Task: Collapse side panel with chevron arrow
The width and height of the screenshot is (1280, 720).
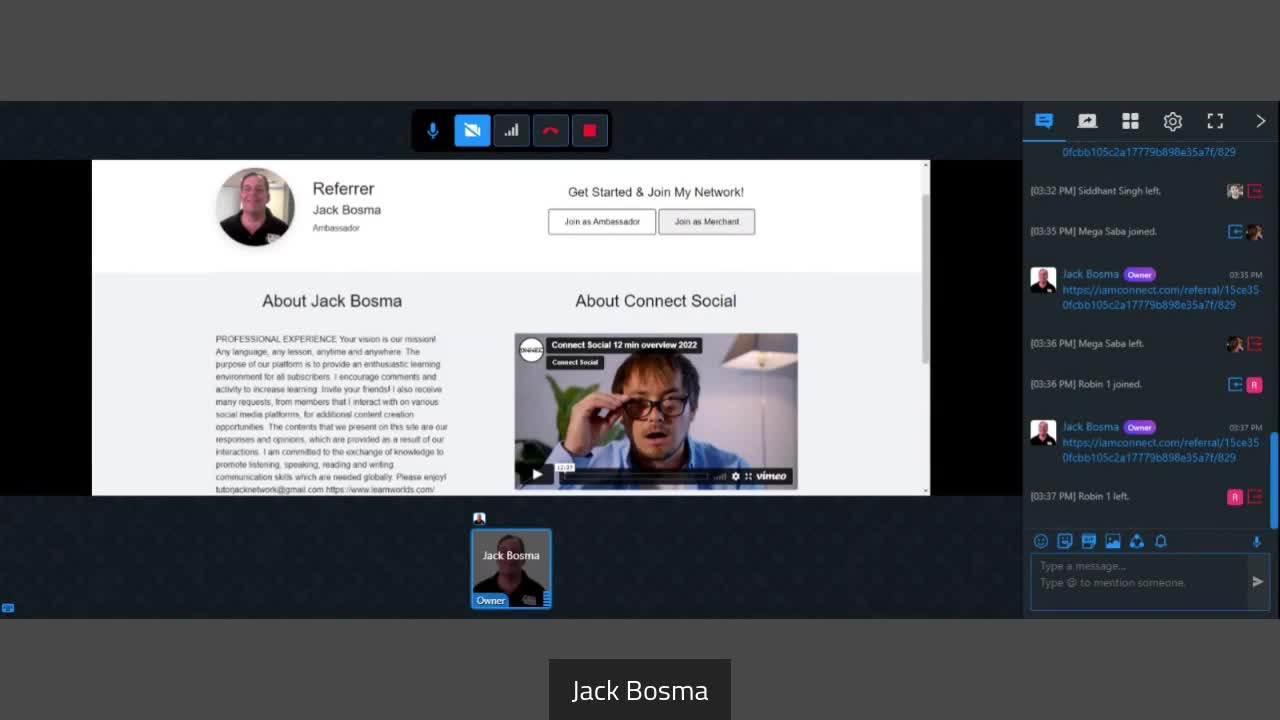Action: tap(1260, 121)
